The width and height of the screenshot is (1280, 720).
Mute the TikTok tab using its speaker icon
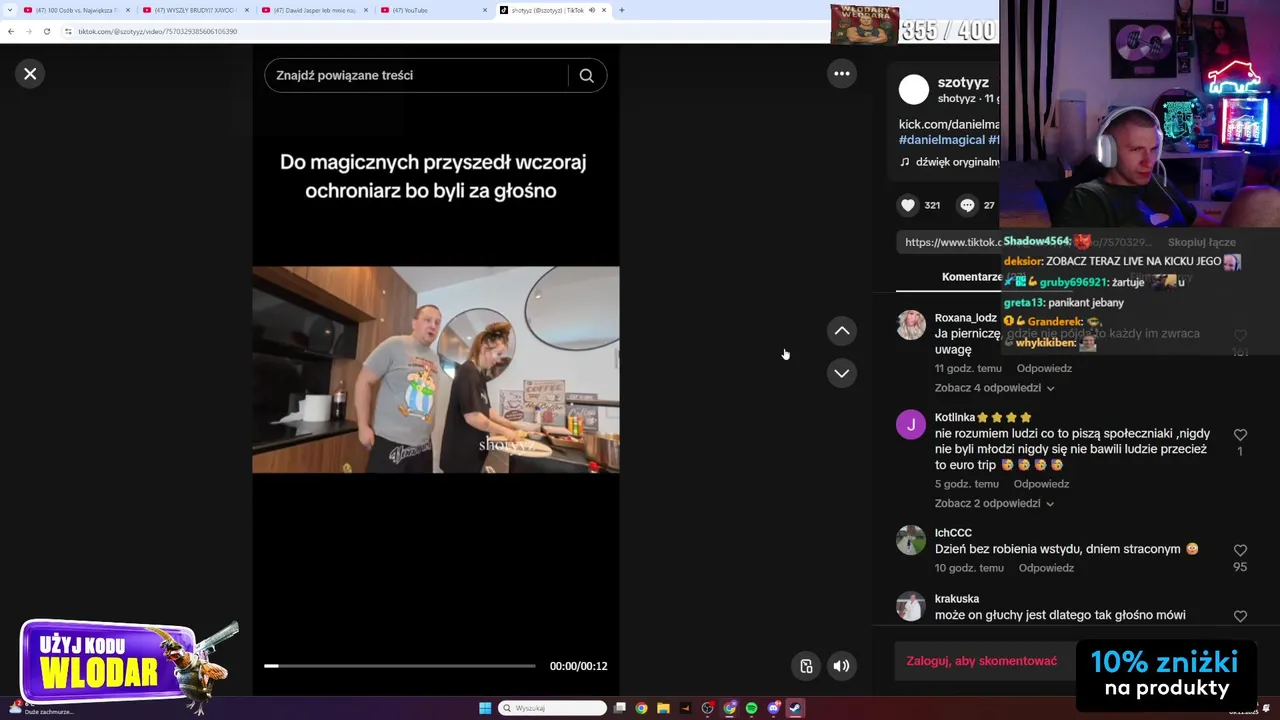click(591, 10)
